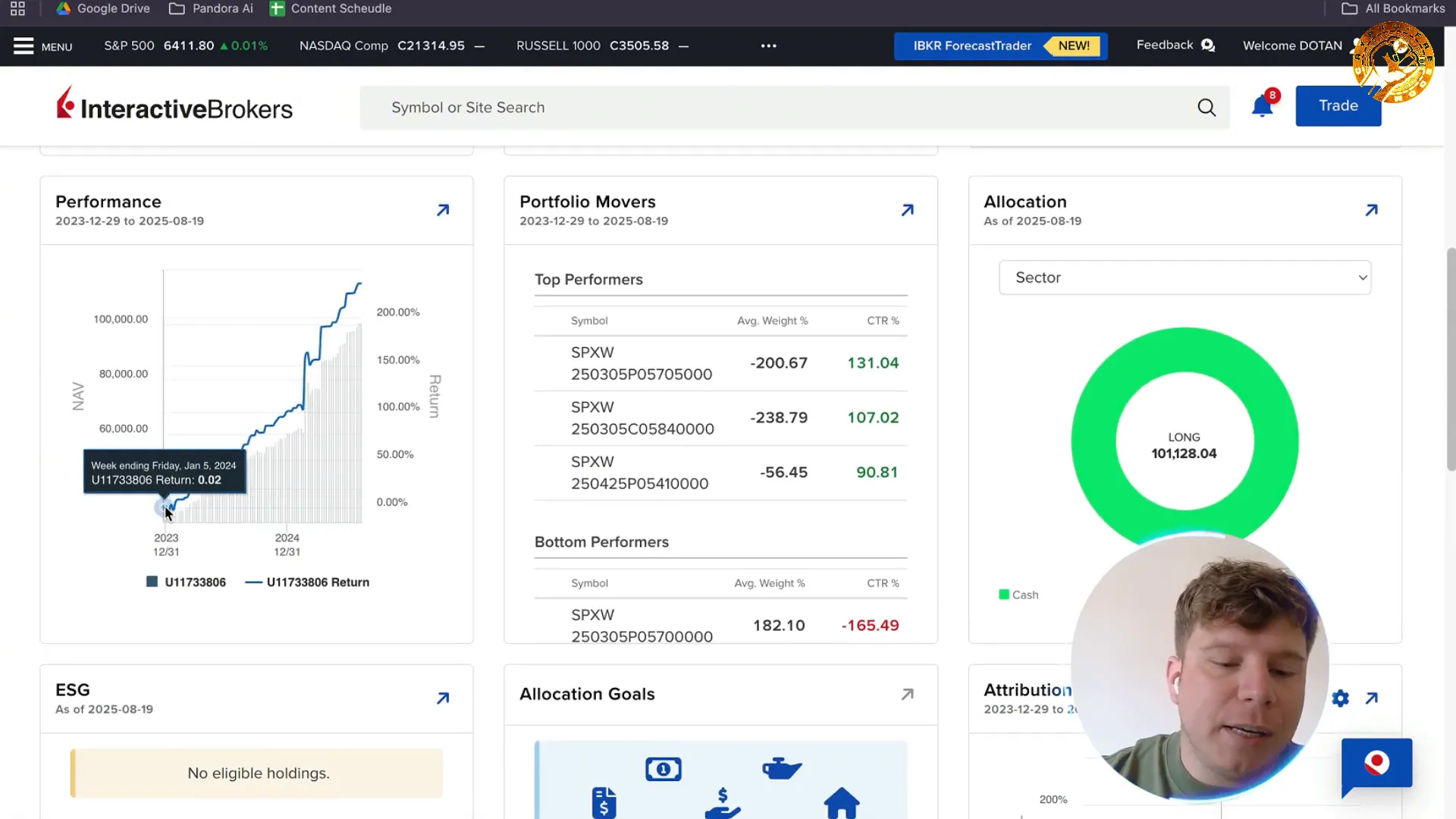The image size is (1456, 819).
Task: Click the Performance widget title
Action: point(108,202)
